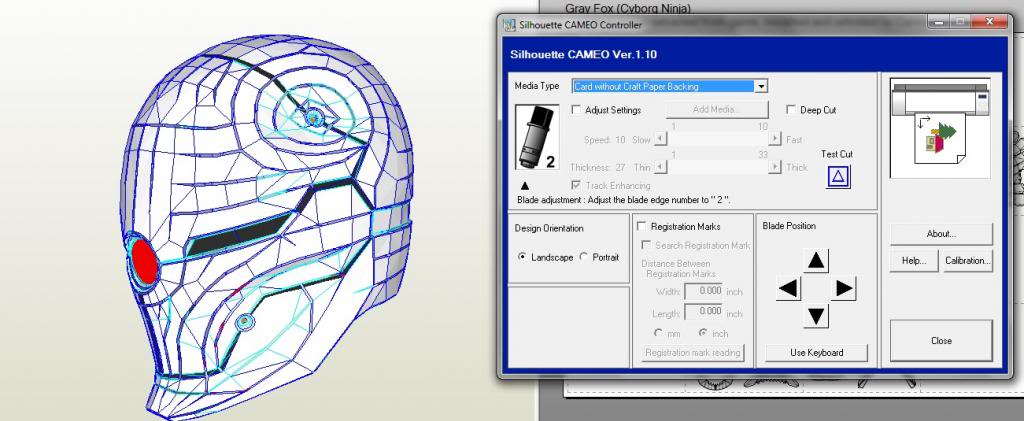Enable the Registration Marks checkbox
This screenshot has width=1024, height=421.
click(641, 226)
